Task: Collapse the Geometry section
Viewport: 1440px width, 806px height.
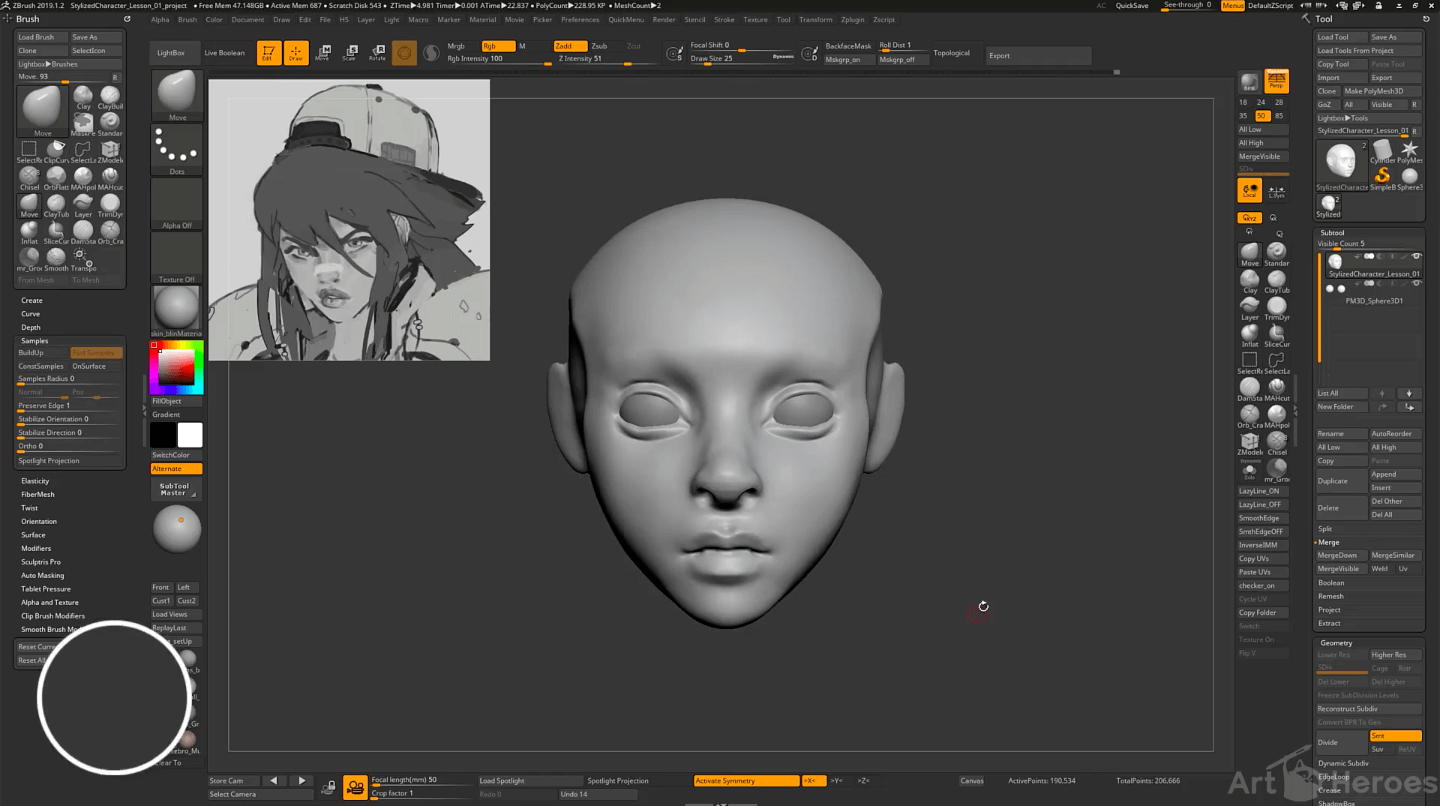Action: [x=1336, y=643]
